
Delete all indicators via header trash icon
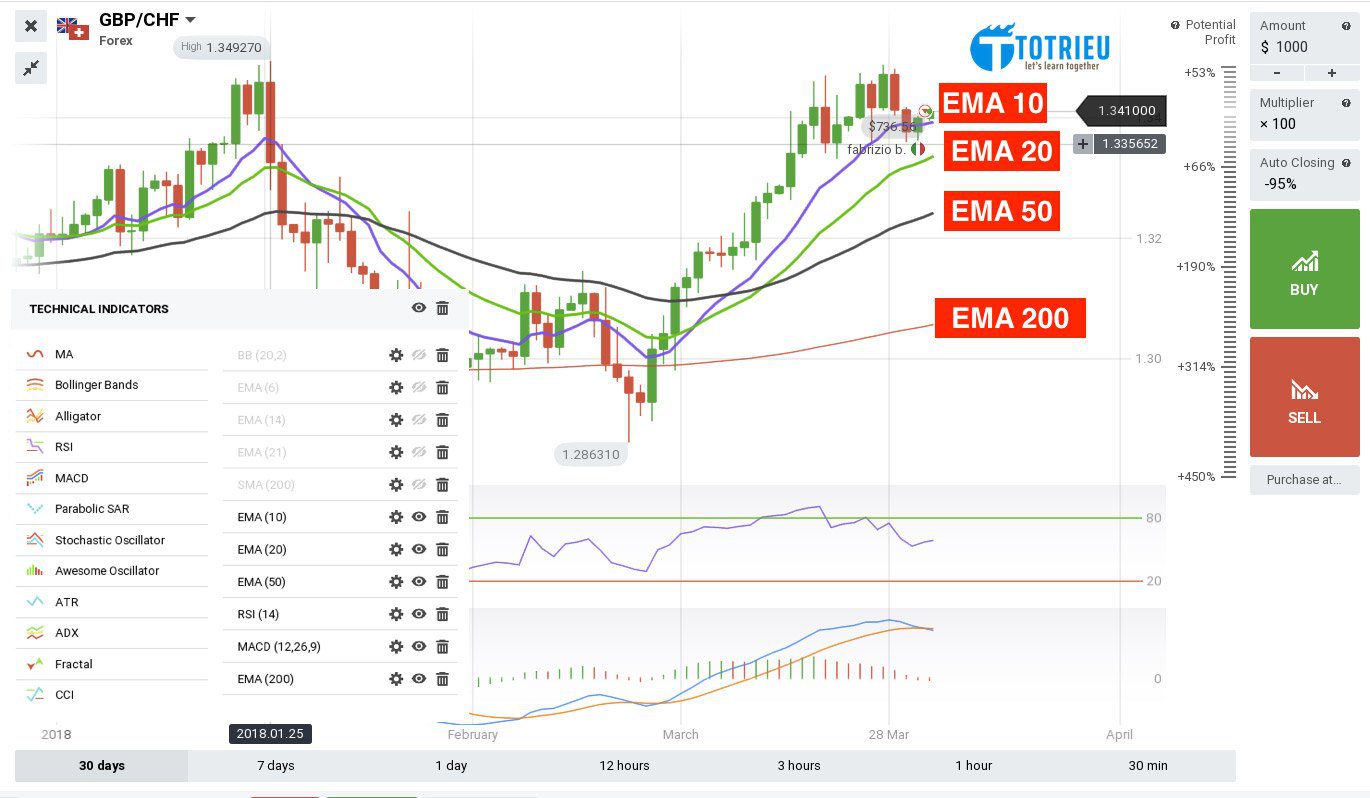tap(442, 308)
